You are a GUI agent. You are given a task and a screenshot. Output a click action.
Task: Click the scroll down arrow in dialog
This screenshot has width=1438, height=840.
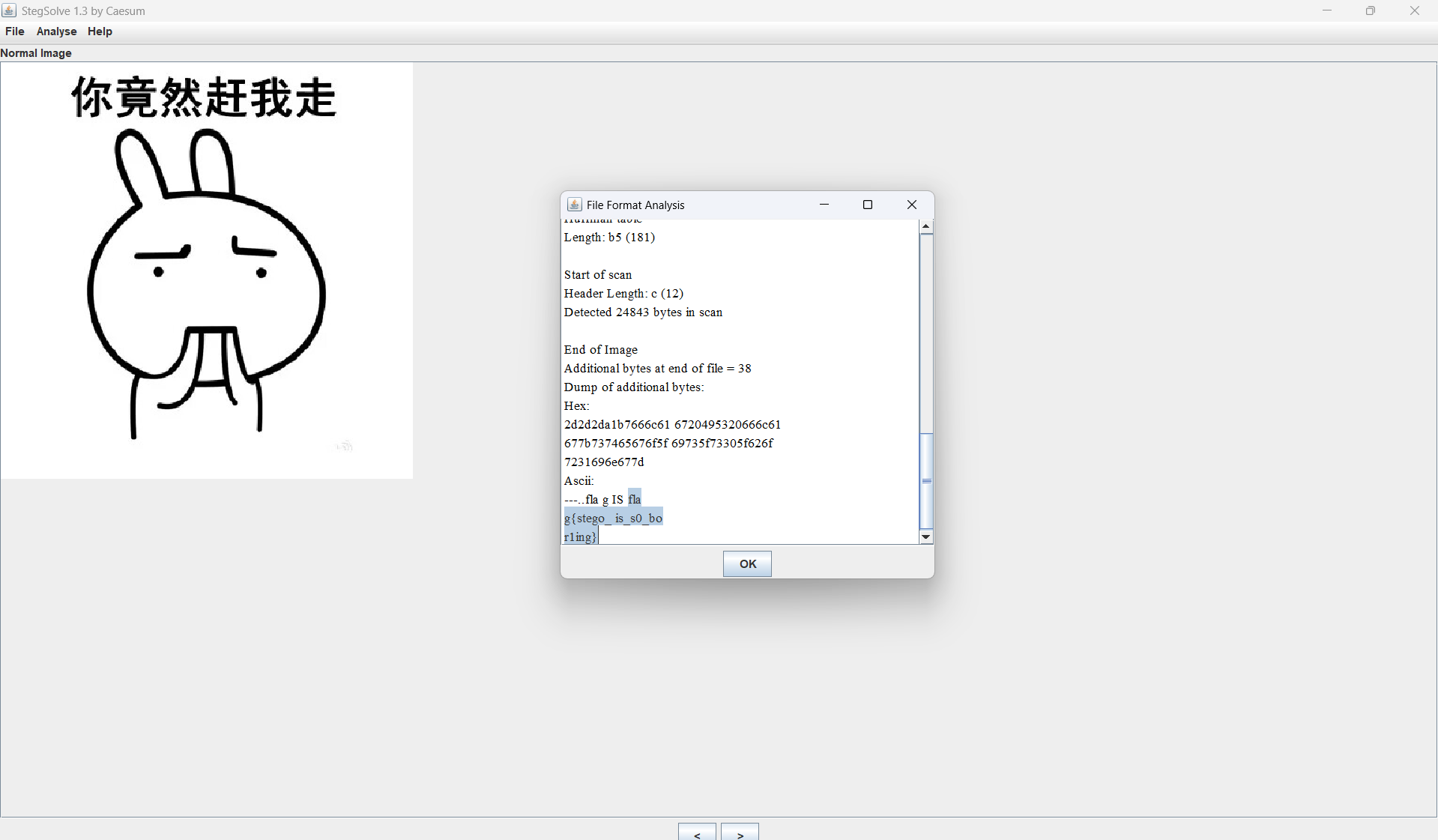click(x=926, y=537)
